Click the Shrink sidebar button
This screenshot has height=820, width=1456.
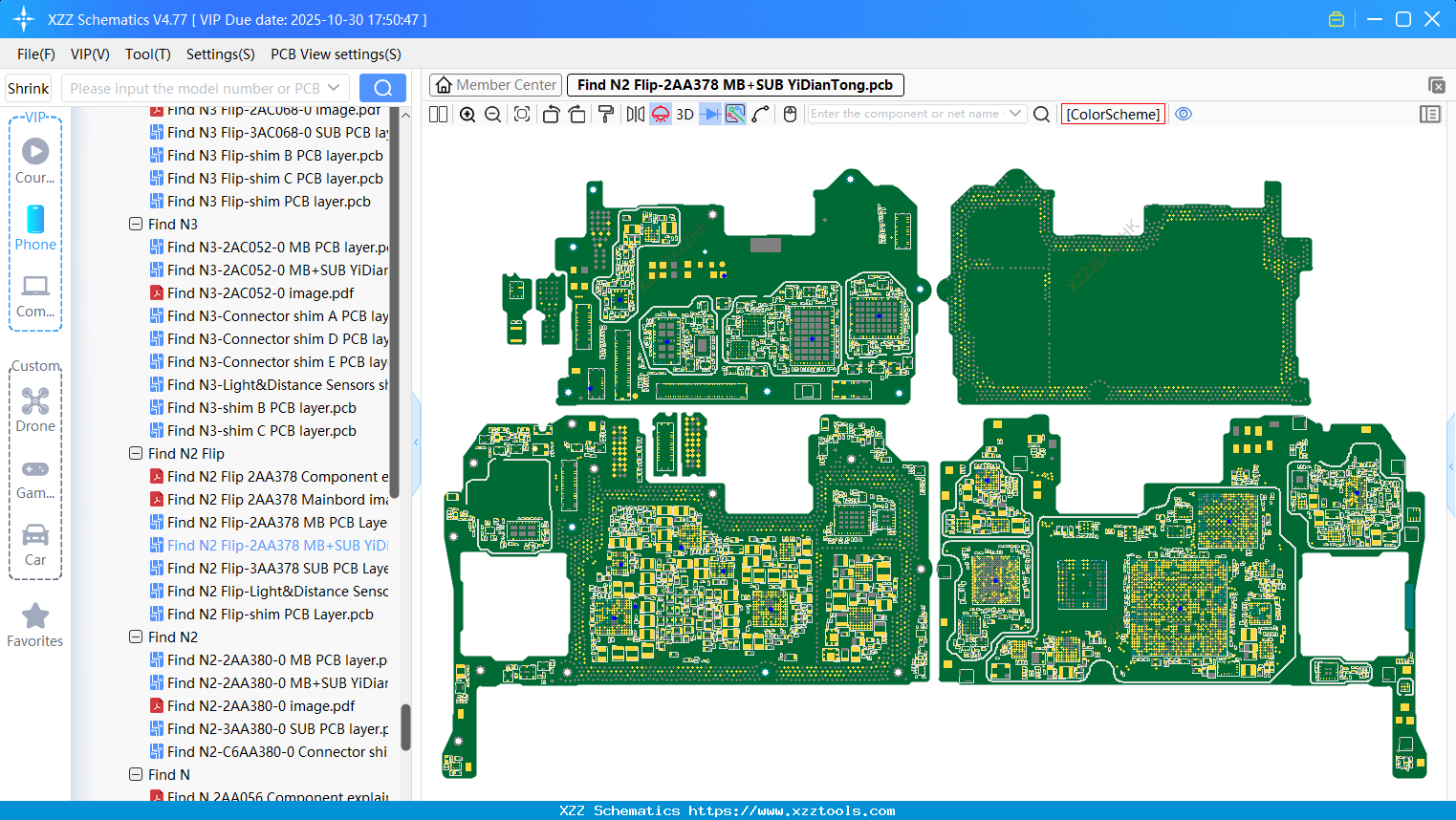(x=28, y=87)
